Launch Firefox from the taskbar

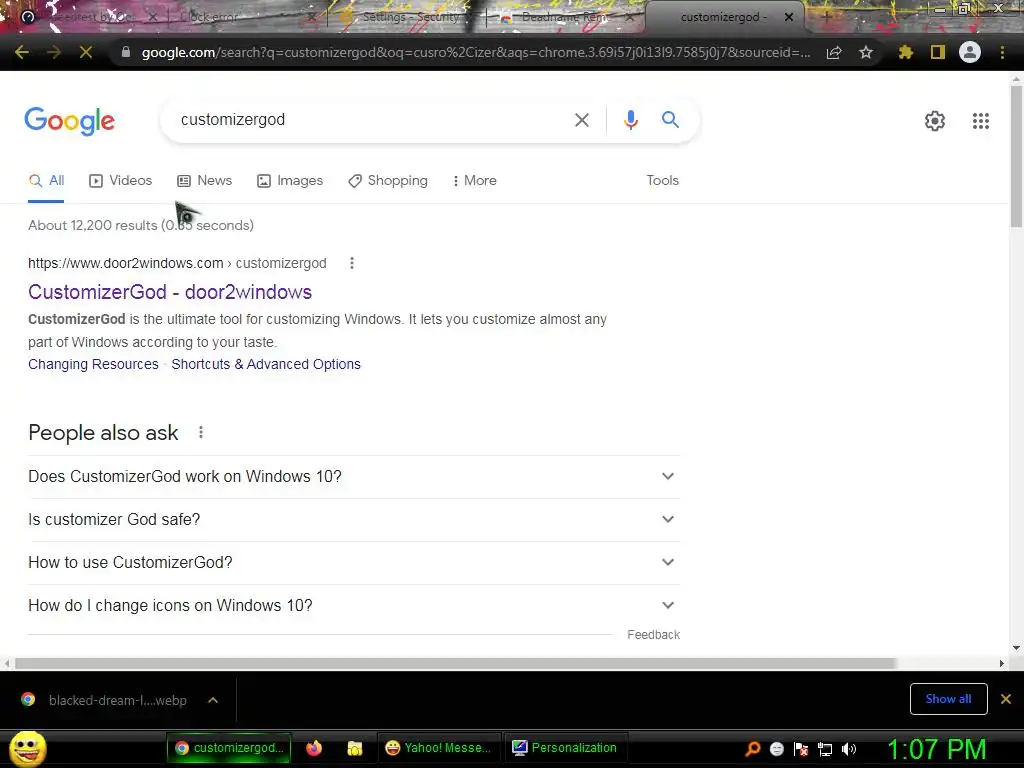coord(314,748)
